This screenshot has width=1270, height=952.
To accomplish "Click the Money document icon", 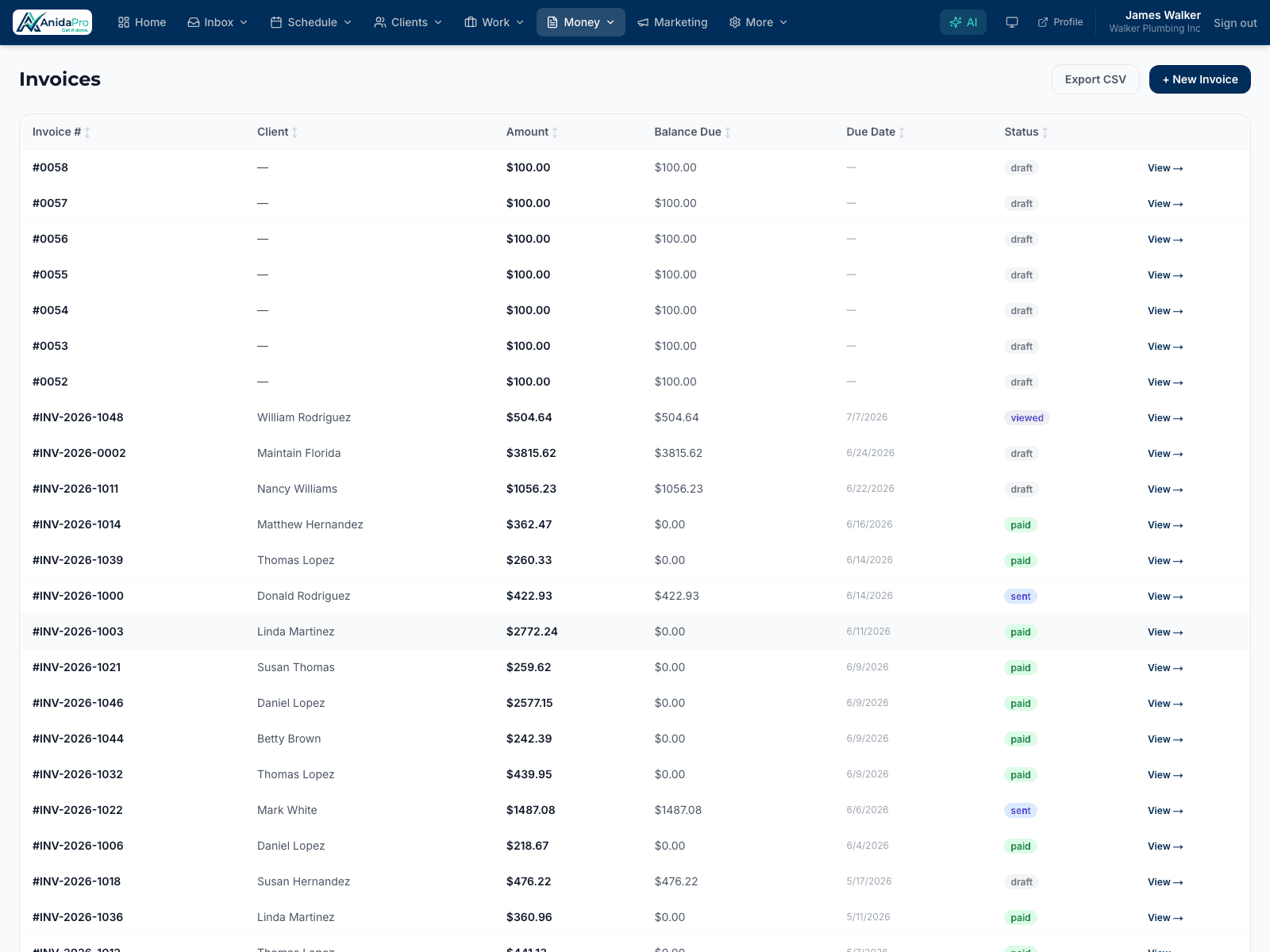I will (x=552, y=22).
